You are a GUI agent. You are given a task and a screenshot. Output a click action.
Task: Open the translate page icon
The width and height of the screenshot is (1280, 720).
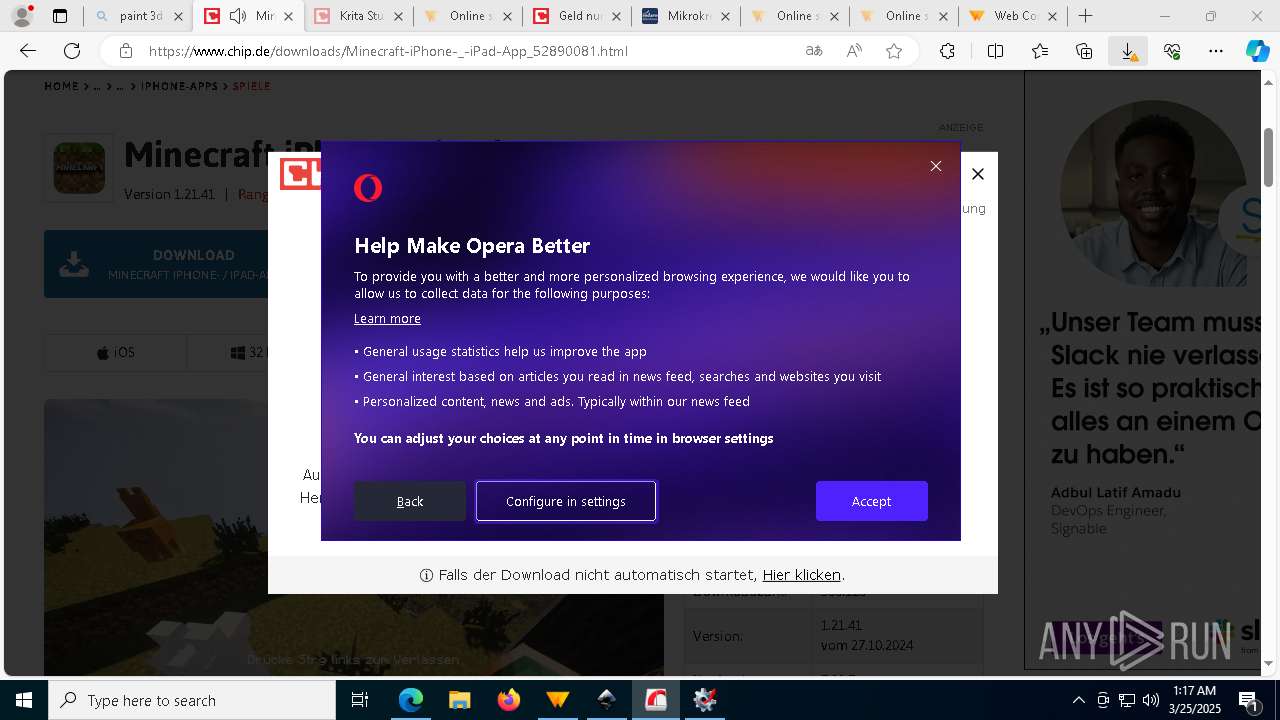814,51
